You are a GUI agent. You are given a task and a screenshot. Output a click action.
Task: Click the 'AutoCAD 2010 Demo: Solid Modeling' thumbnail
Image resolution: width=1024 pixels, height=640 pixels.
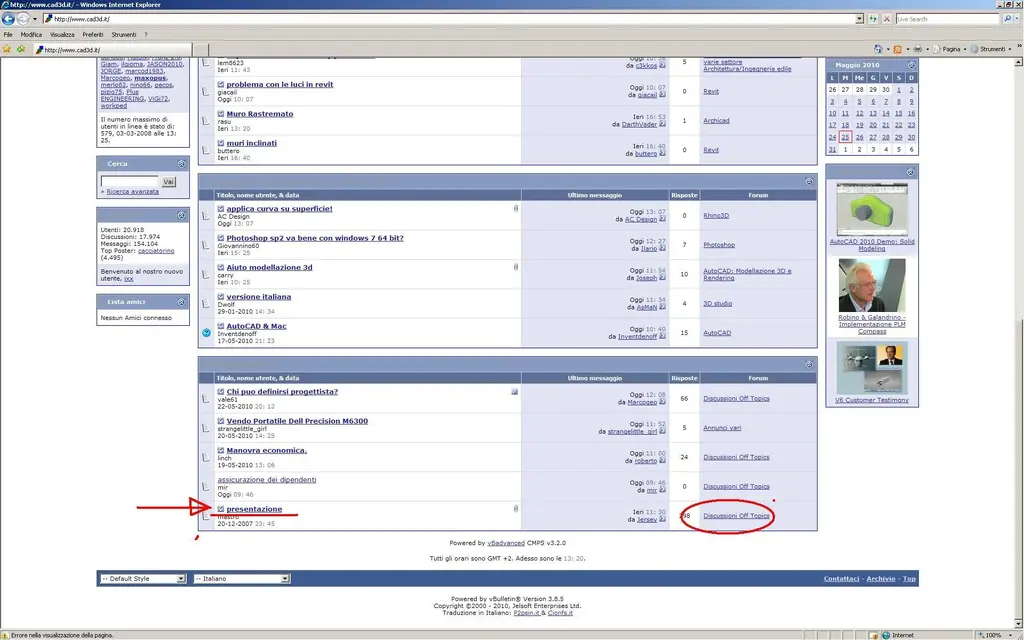click(872, 209)
